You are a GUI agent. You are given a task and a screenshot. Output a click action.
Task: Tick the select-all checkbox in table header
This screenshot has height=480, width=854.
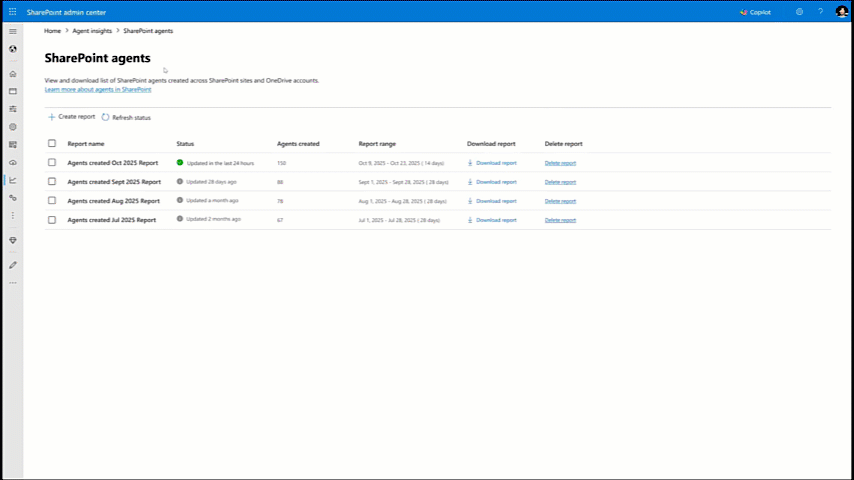(x=52, y=143)
